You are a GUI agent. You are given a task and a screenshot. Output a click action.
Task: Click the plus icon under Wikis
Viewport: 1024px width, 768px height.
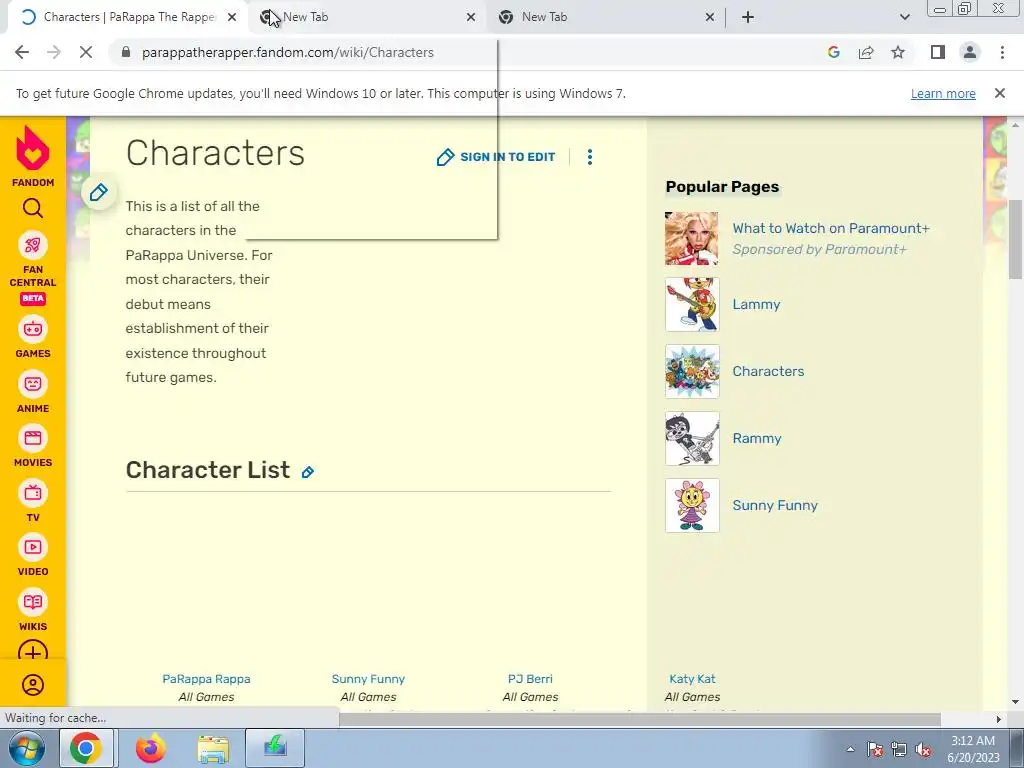33,652
